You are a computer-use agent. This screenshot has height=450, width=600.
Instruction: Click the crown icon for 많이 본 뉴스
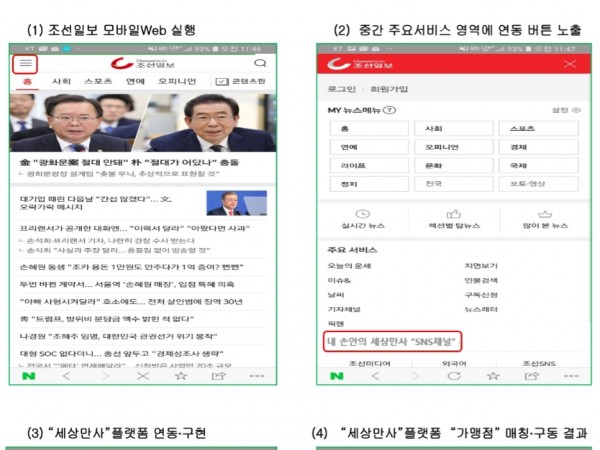pos(544,214)
